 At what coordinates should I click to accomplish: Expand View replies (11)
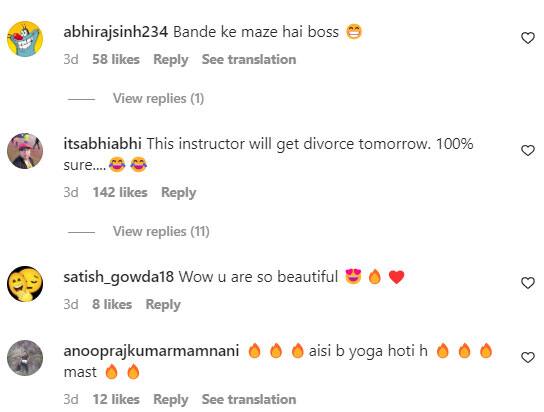(161, 232)
